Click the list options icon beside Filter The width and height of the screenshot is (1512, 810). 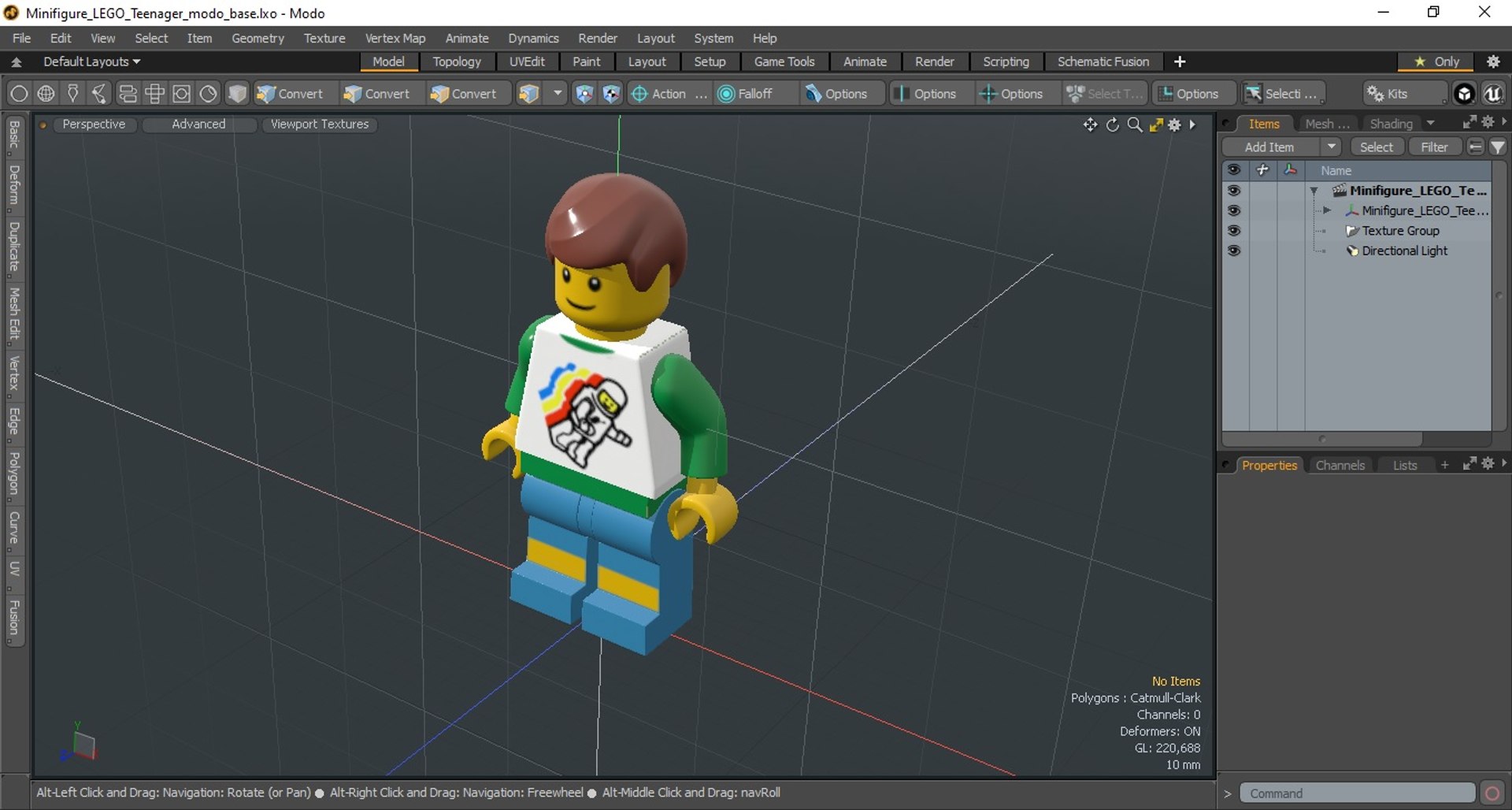[x=1475, y=147]
